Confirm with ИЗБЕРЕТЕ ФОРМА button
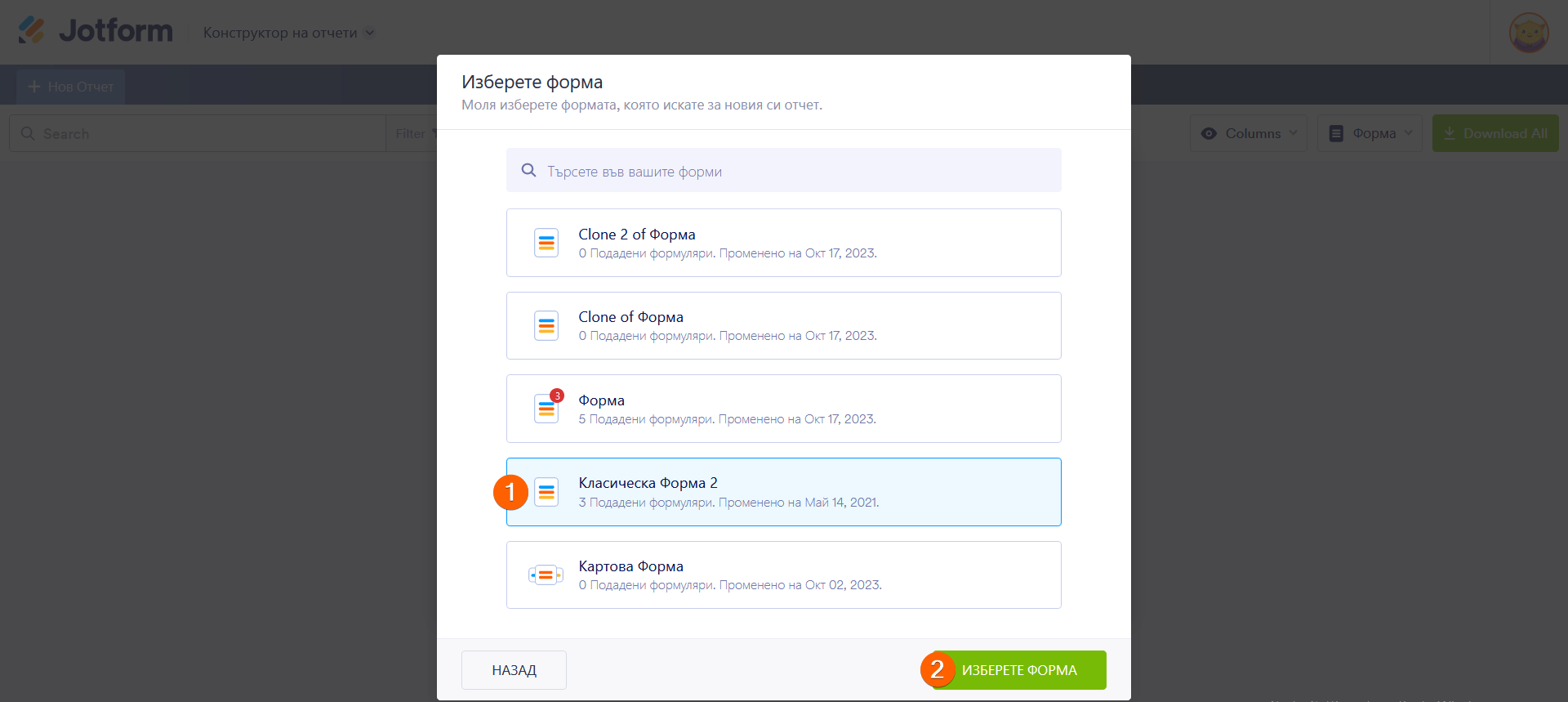This screenshot has width=1568, height=702. [x=1019, y=670]
